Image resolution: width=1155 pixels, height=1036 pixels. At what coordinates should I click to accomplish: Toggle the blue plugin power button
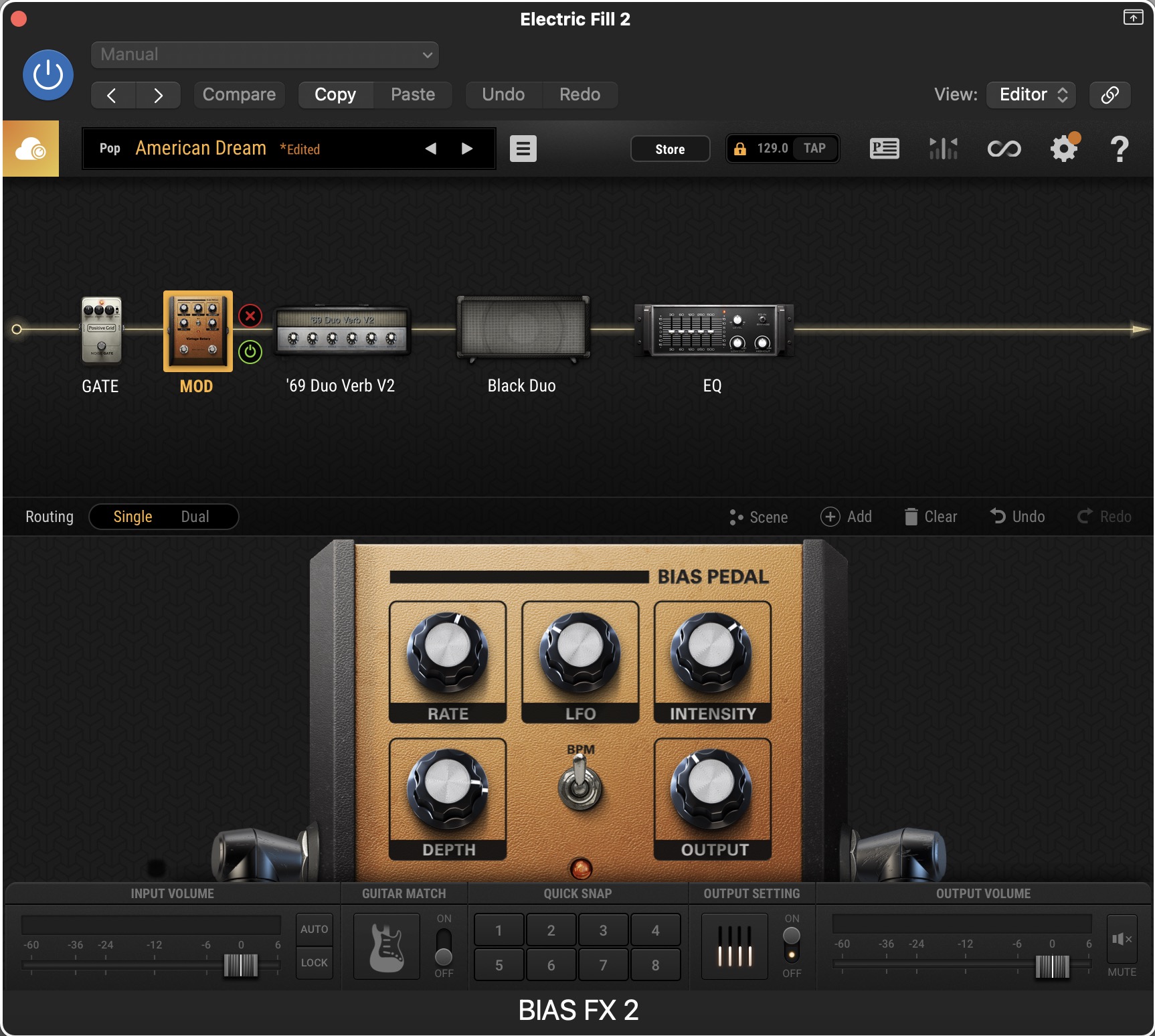pyautogui.click(x=48, y=75)
